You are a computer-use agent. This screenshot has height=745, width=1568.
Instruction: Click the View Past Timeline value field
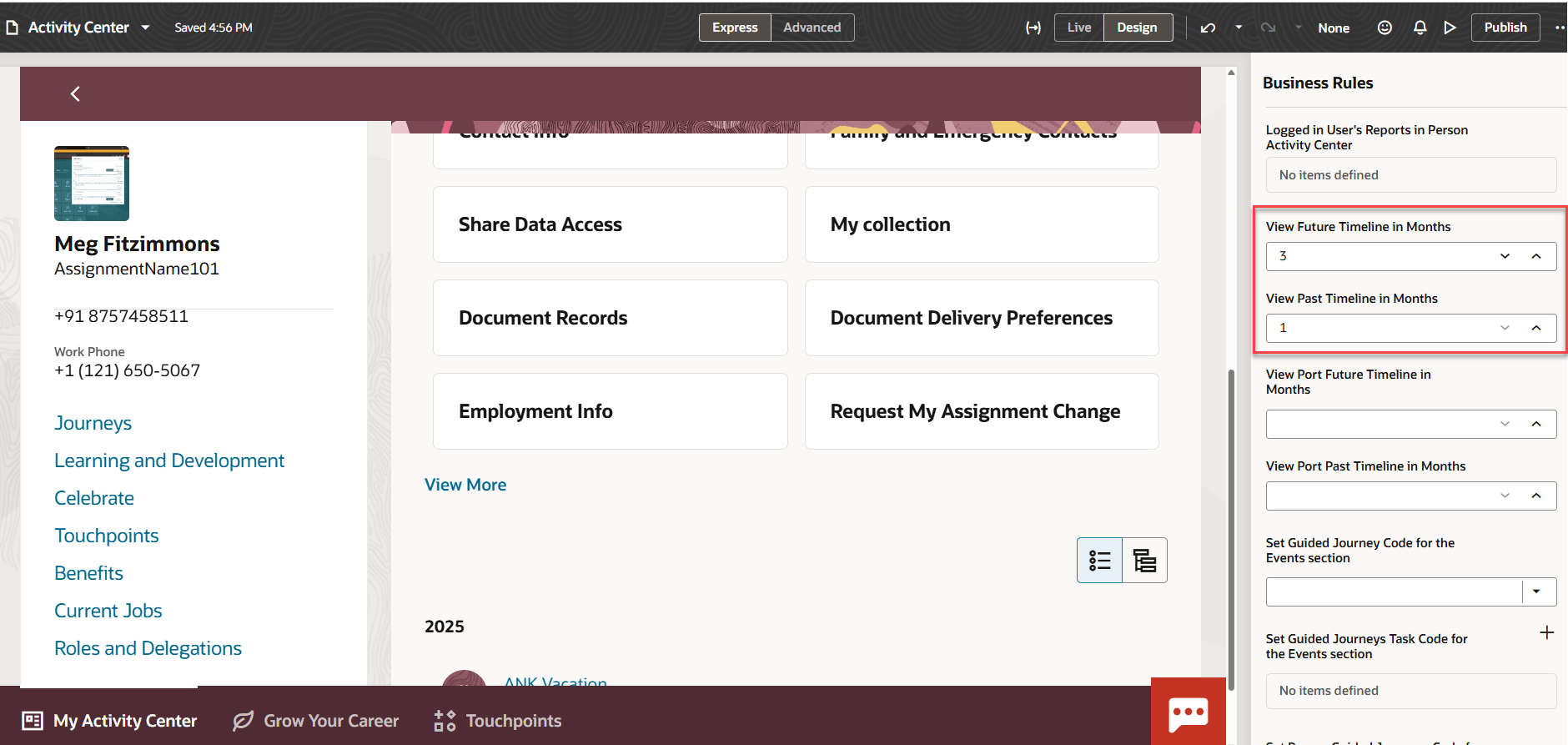click(1380, 328)
